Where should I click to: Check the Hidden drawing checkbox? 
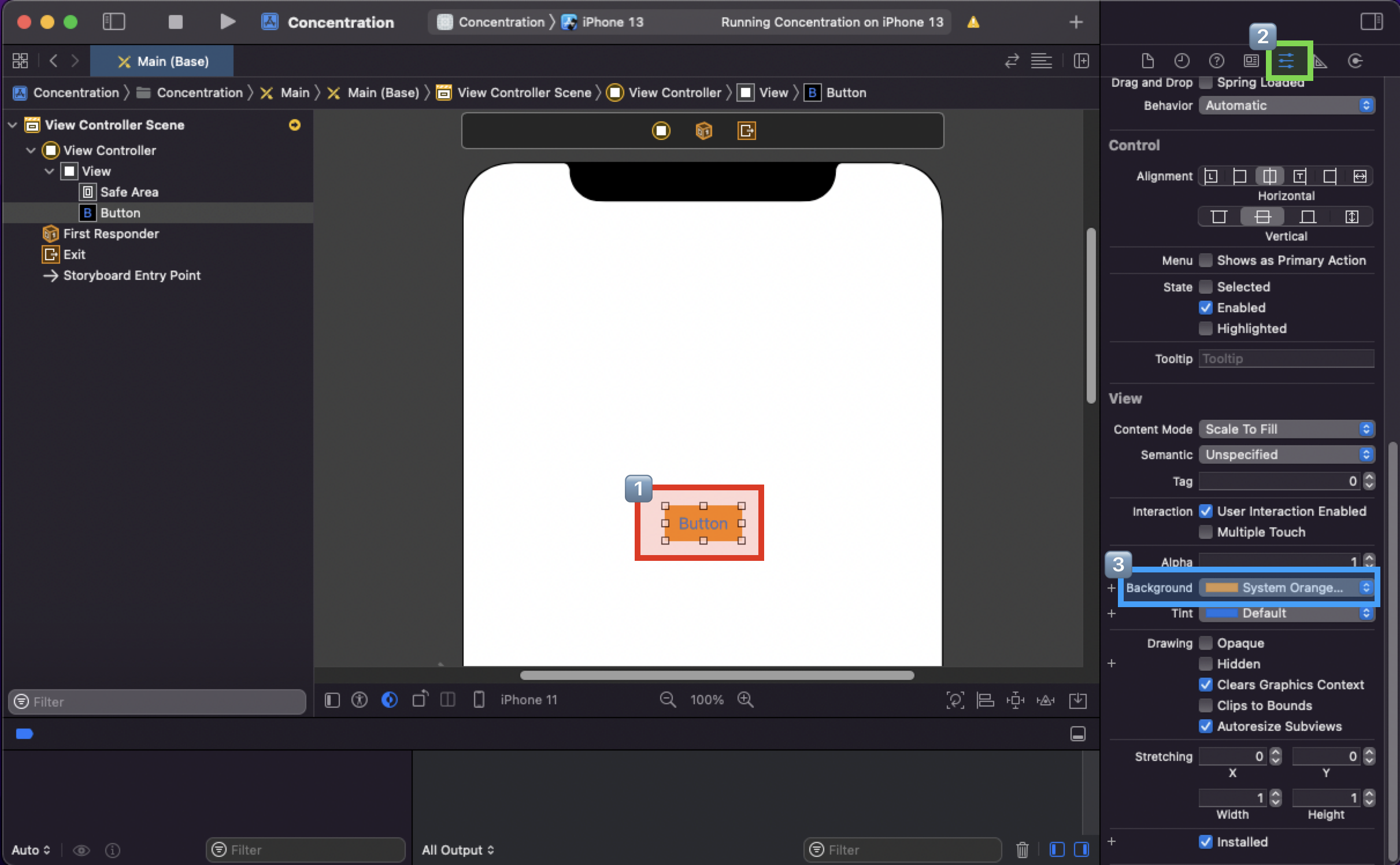point(1205,664)
